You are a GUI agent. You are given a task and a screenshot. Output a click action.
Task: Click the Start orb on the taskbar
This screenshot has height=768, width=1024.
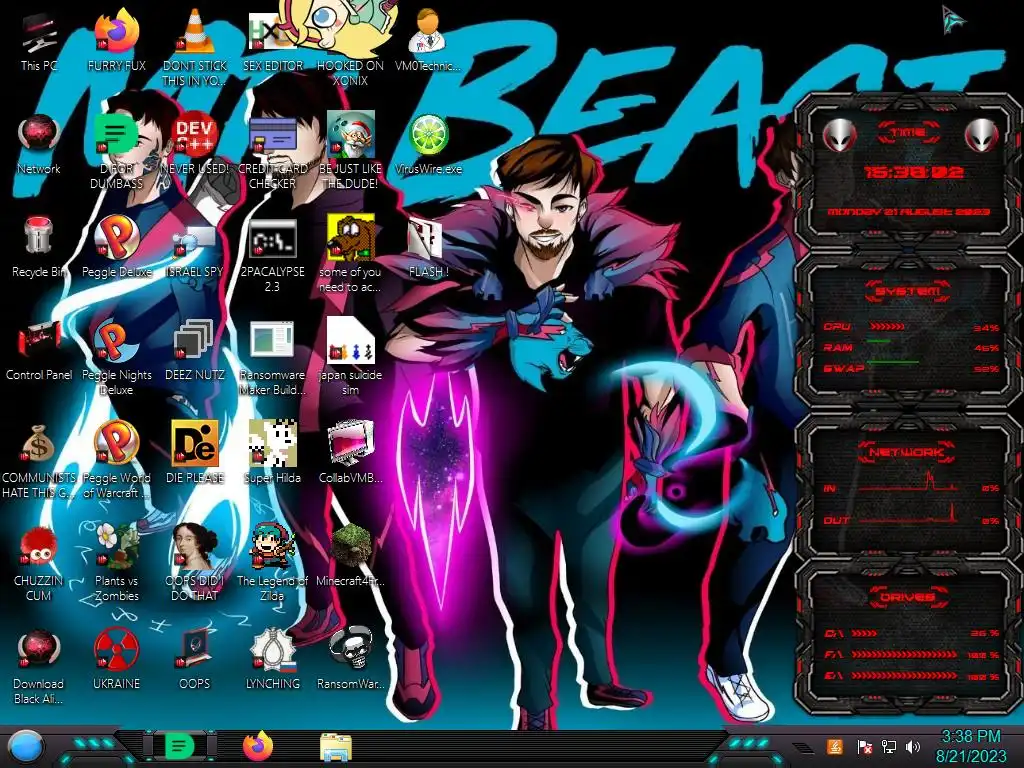point(25,747)
